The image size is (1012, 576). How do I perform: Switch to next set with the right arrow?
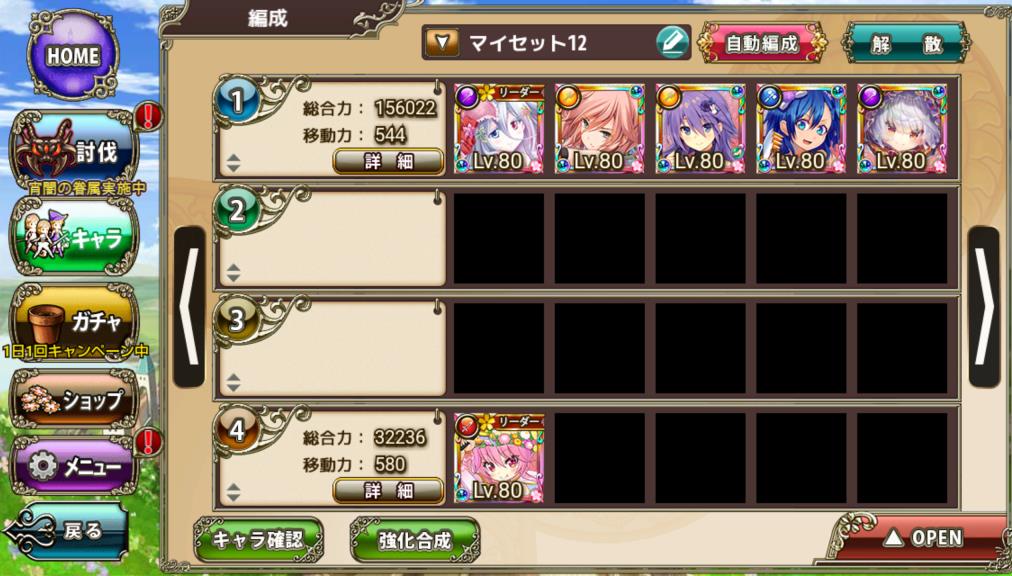984,307
